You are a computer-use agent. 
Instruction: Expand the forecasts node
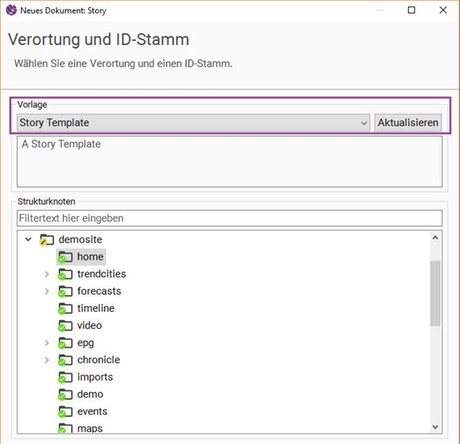[47, 291]
